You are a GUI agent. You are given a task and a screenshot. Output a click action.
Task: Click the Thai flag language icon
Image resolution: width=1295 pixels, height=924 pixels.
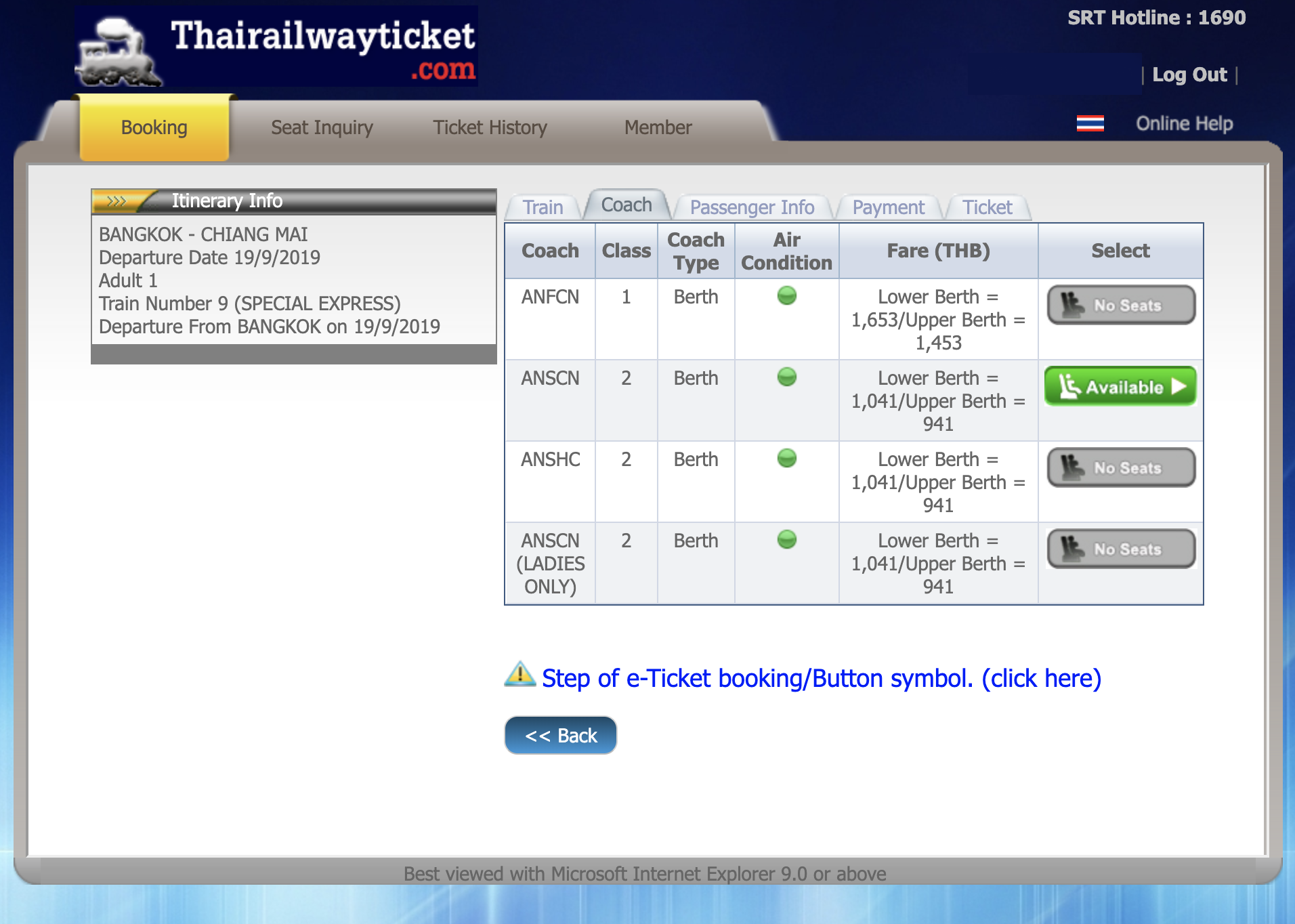1090,123
